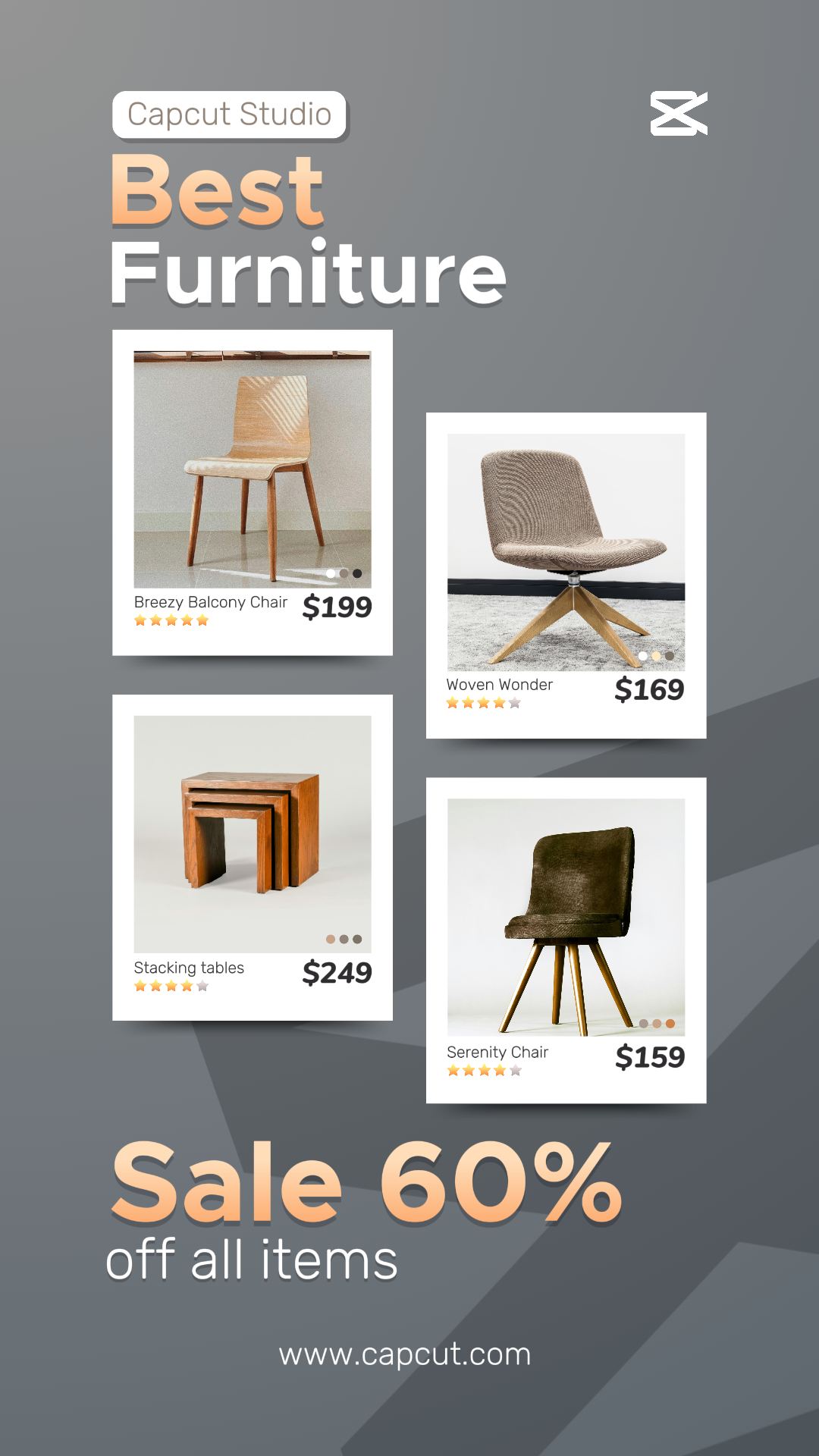This screenshot has height=1456, width=819.
Task: Open the Serenity Chair photo
Action: pos(566,918)
